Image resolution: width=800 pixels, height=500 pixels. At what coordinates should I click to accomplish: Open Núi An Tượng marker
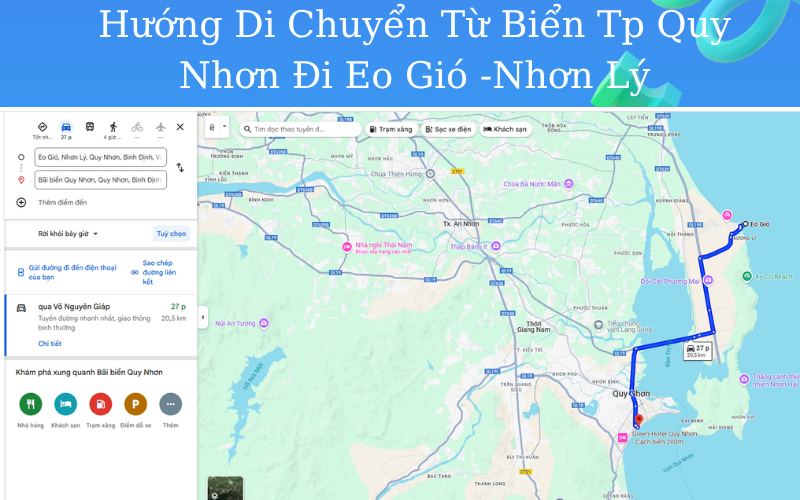click(x=264, y=323)
